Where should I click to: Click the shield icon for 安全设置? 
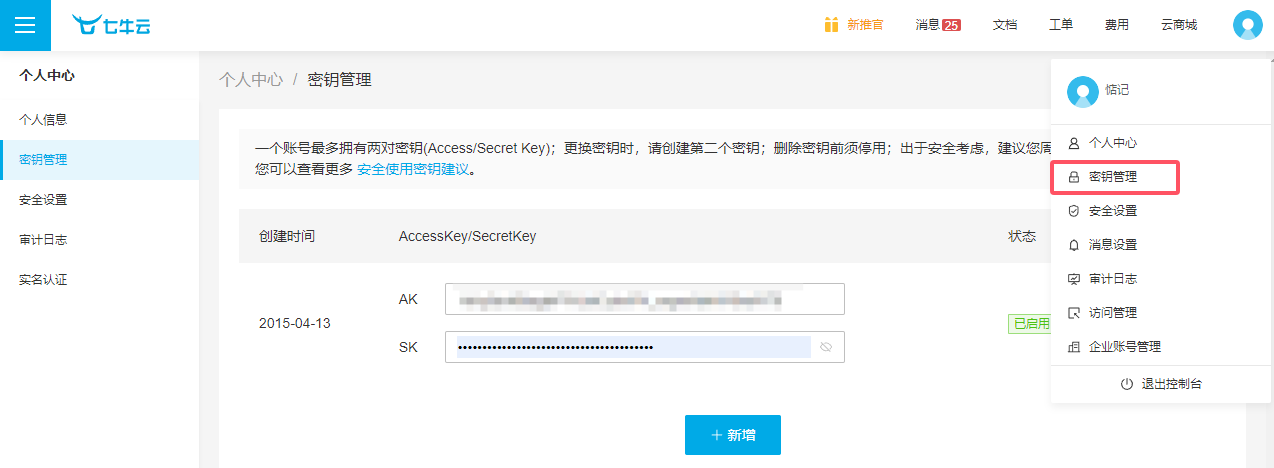coord(1074,211)
